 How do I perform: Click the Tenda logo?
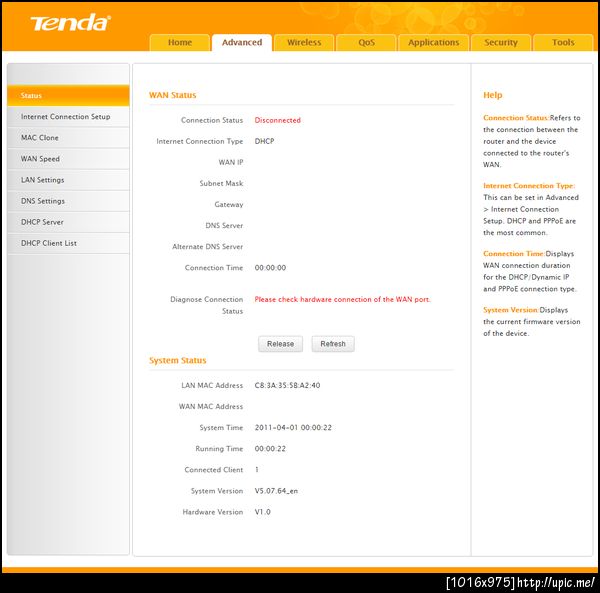(71, 23)
